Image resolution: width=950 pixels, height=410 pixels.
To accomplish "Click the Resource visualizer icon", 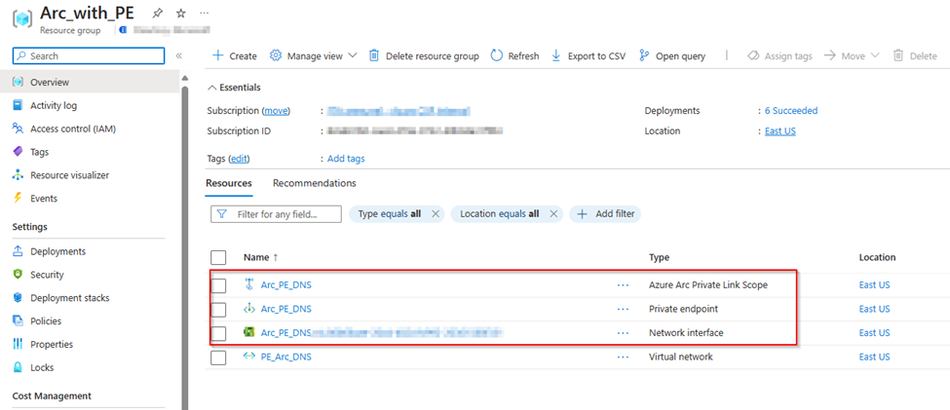I will 18,175.
